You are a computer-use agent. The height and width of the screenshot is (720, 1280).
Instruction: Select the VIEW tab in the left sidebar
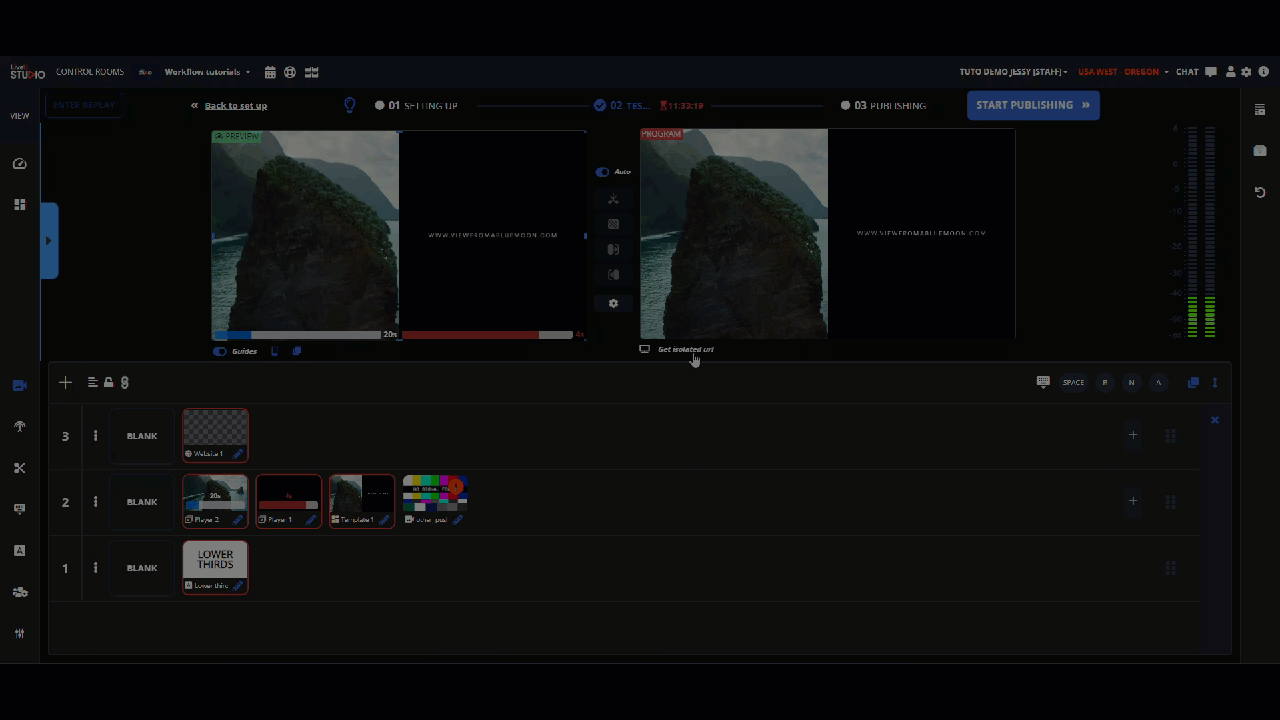[20, 116]
